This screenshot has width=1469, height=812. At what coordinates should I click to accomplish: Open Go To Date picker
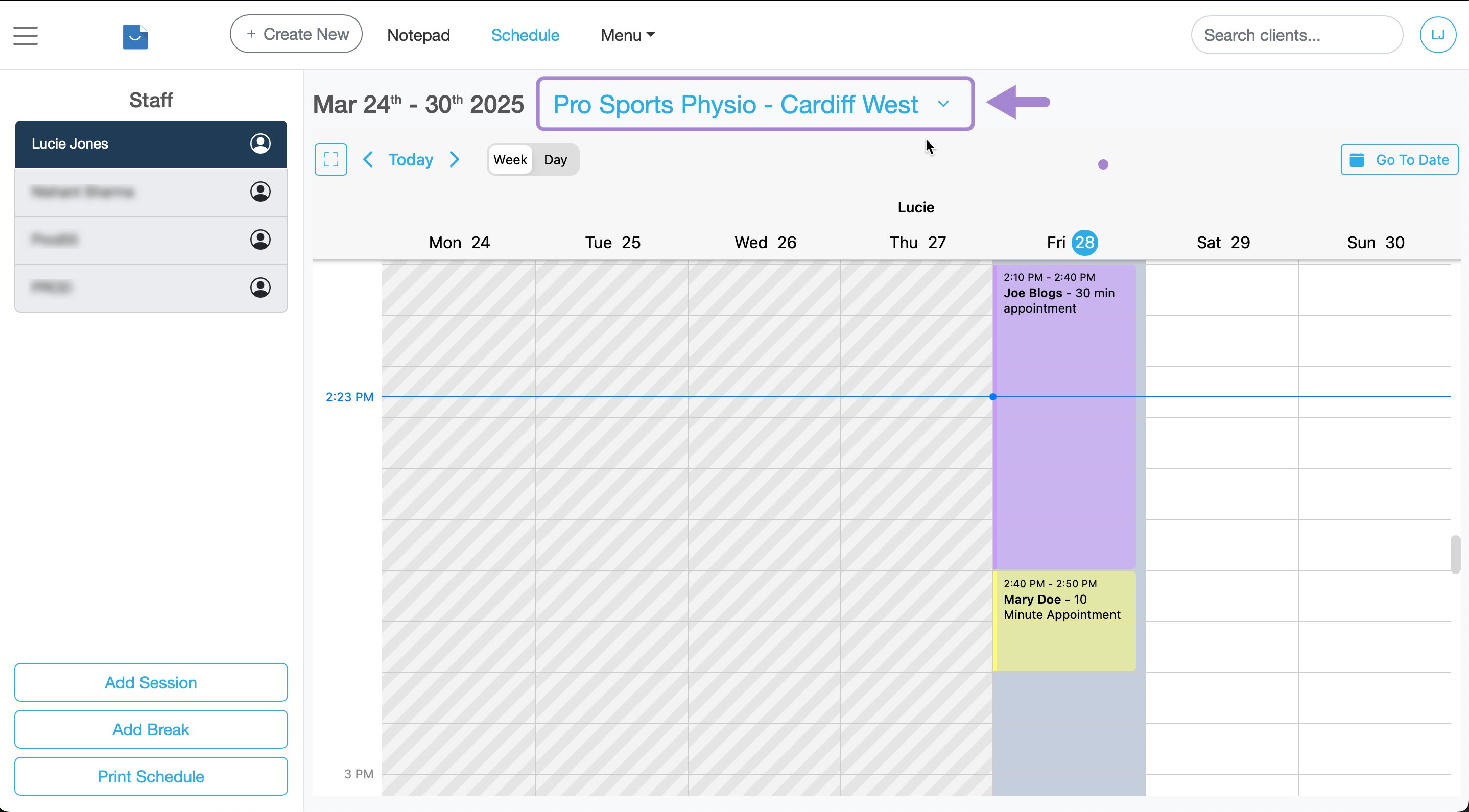1399,160
